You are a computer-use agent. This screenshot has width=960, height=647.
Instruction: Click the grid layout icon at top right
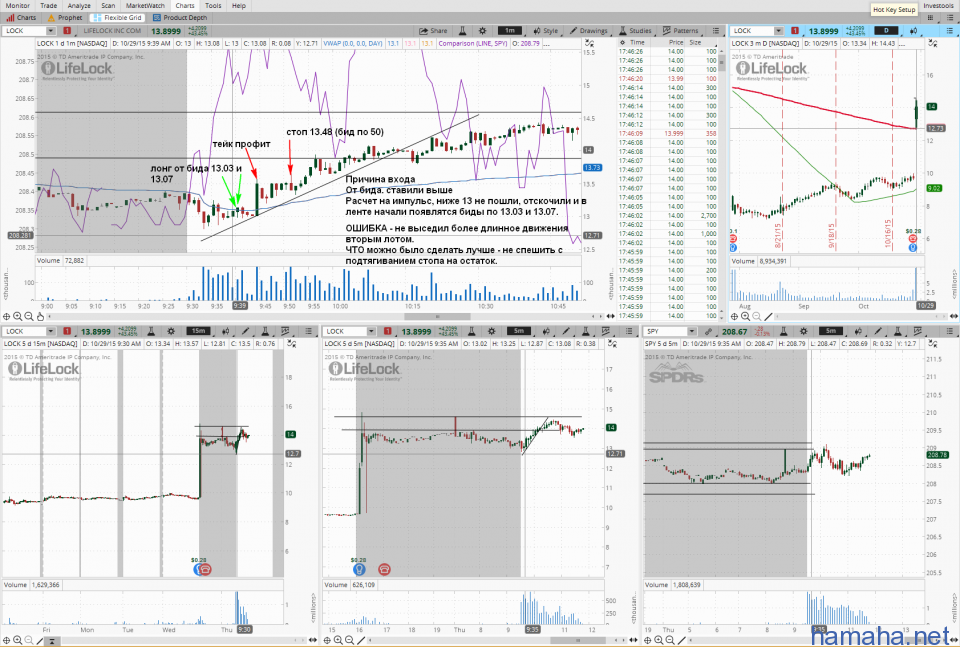point(930,18)
